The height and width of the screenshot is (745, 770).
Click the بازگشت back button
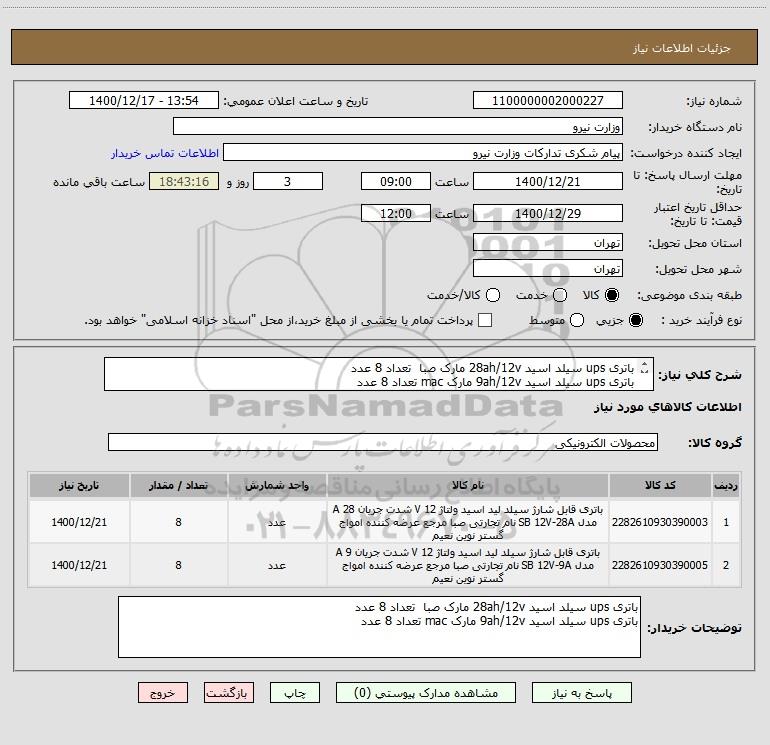[229, 692]
